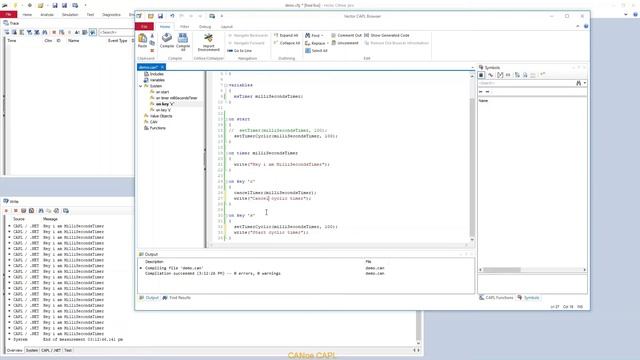Click the Compile All button
The image size is (640, 360).
click(183, 42)
